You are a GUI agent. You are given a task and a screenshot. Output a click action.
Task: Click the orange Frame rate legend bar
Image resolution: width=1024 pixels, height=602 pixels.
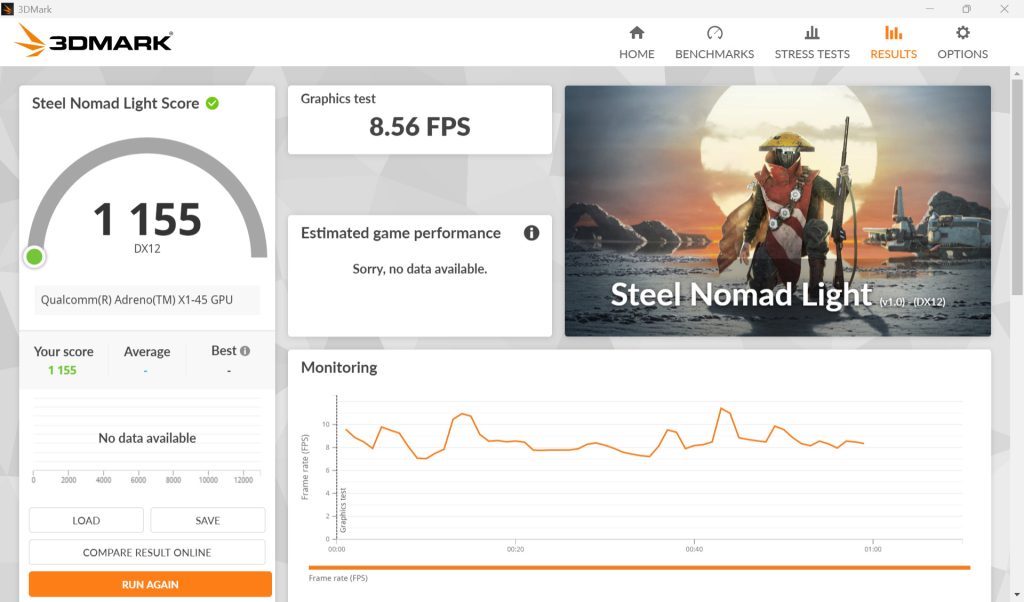[x=639, y=567]
